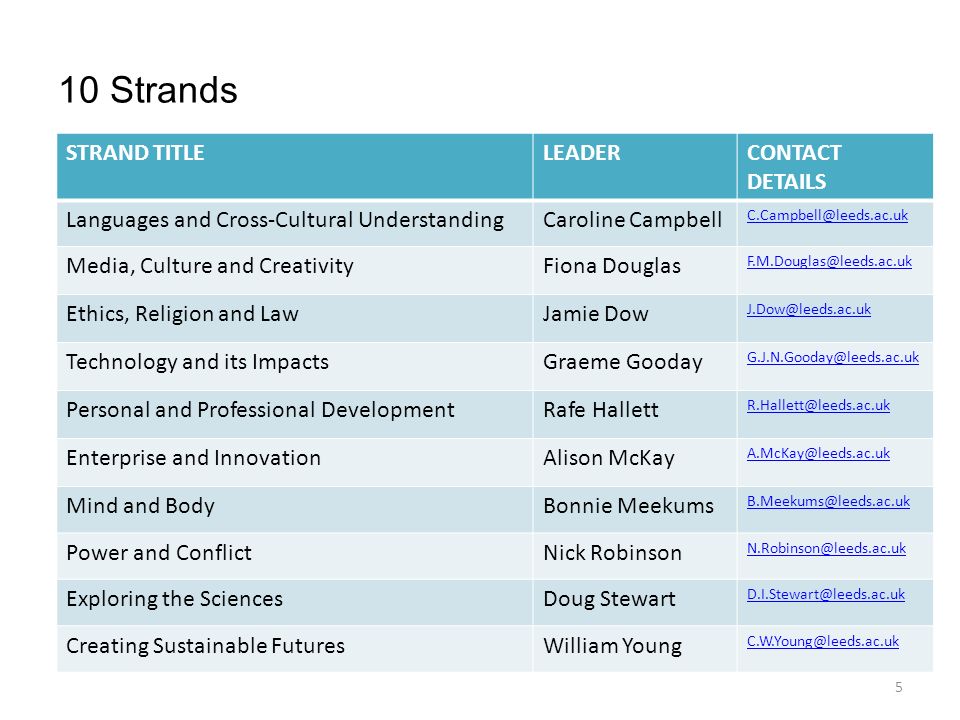Click the N.Robinson@leeds.ac.uk contact link
Viewport: 960px width, 720px height.
(x=826, y=549)
